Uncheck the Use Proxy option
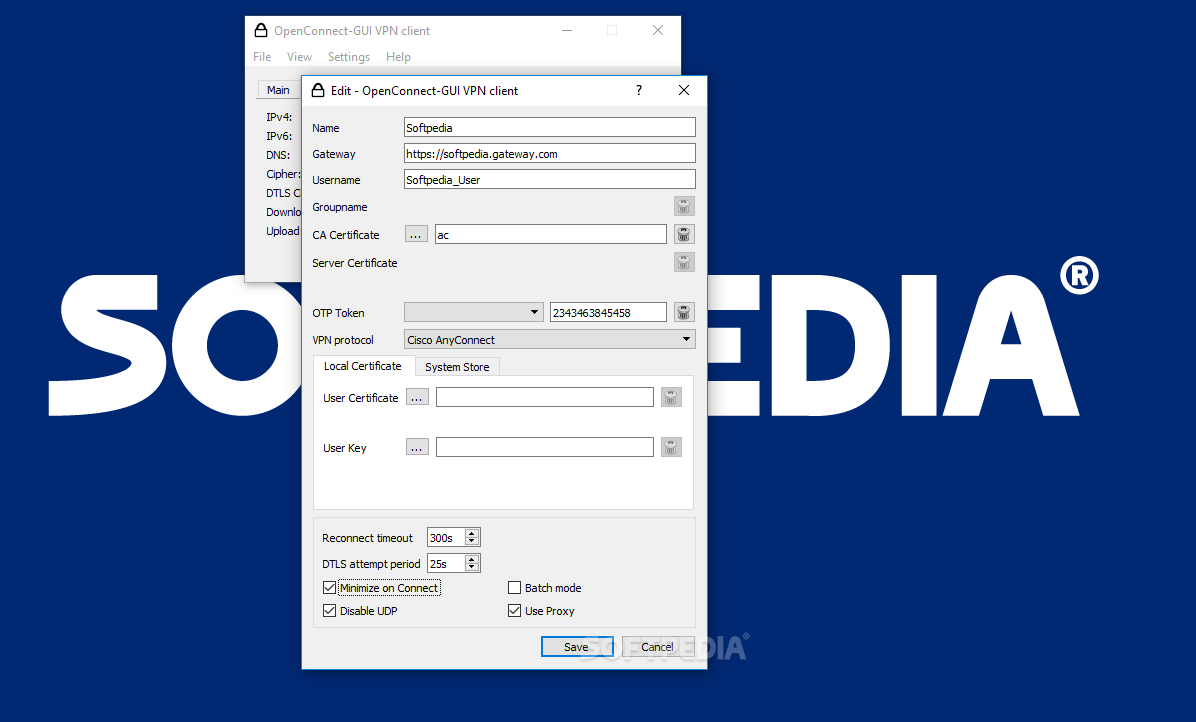The height and width of the screenshot is (722, 1196). 515,611
